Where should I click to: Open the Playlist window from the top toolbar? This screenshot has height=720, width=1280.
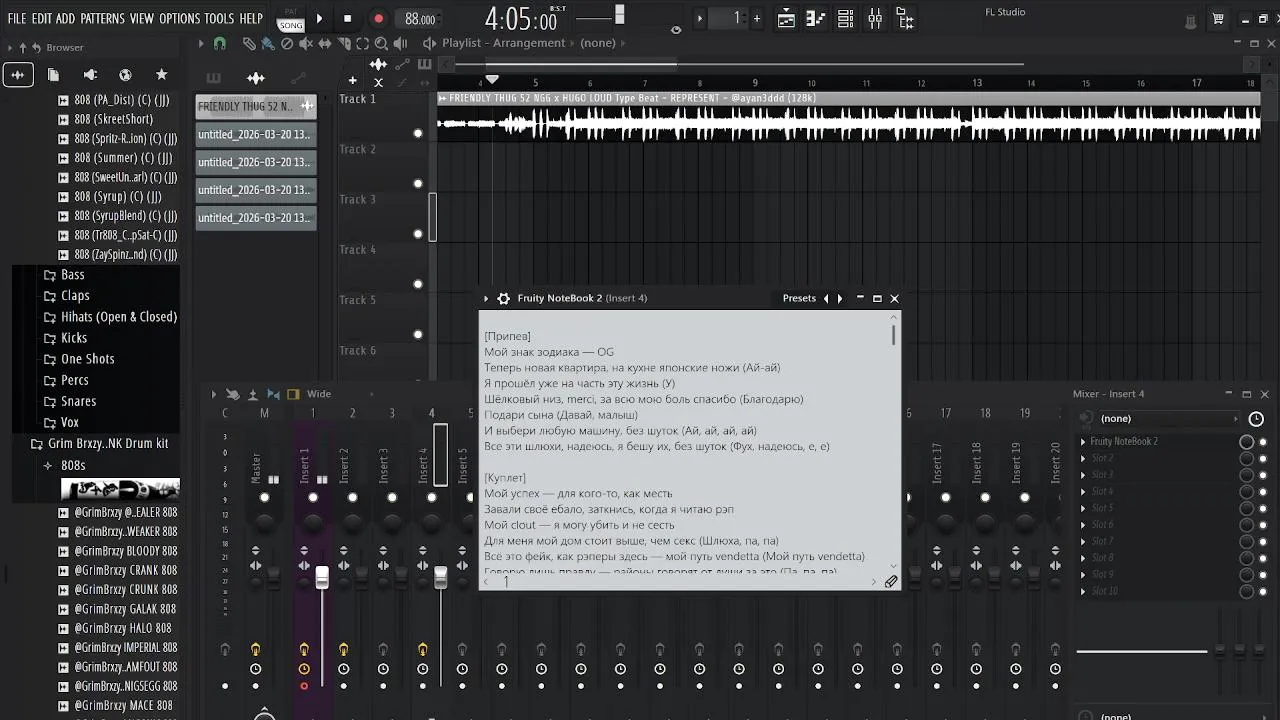[786, 18]
